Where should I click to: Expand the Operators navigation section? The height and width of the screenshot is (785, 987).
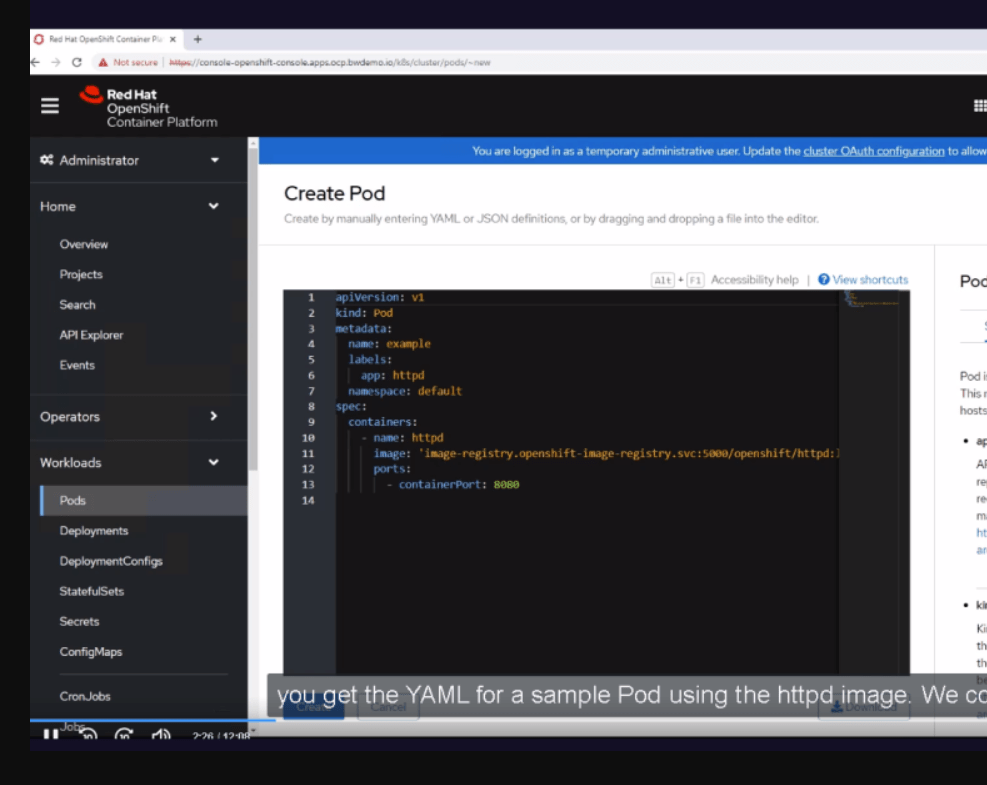point(130,417)
